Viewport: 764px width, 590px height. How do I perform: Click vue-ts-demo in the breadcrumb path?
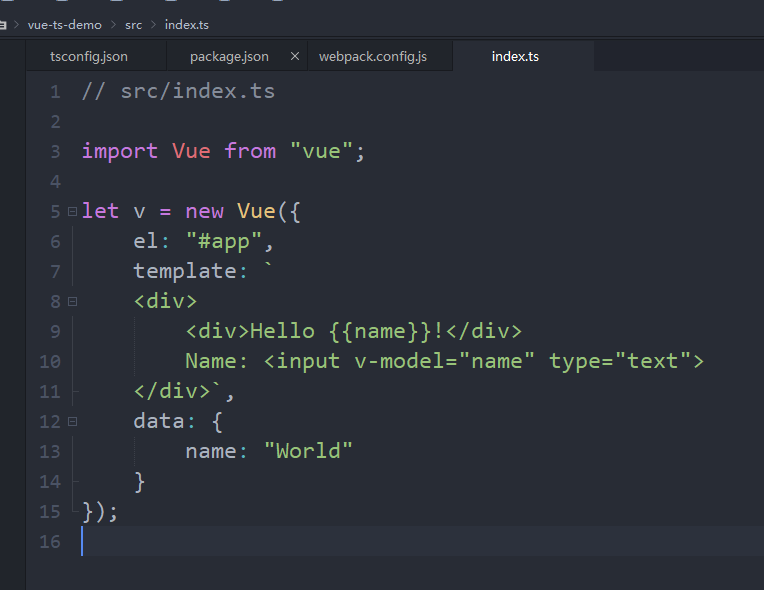pyautogui.click(x=64, y=24)
